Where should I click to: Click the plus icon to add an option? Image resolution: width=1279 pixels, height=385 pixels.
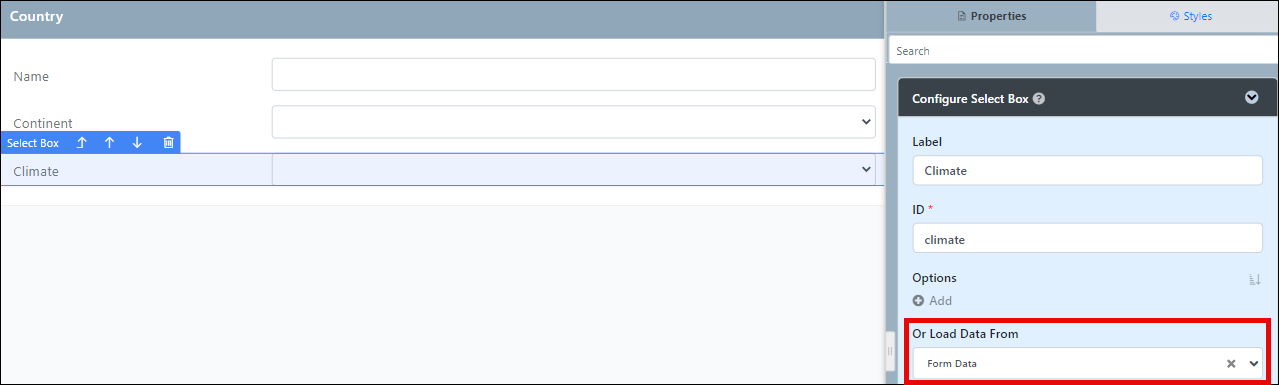(x=918, y=301)
